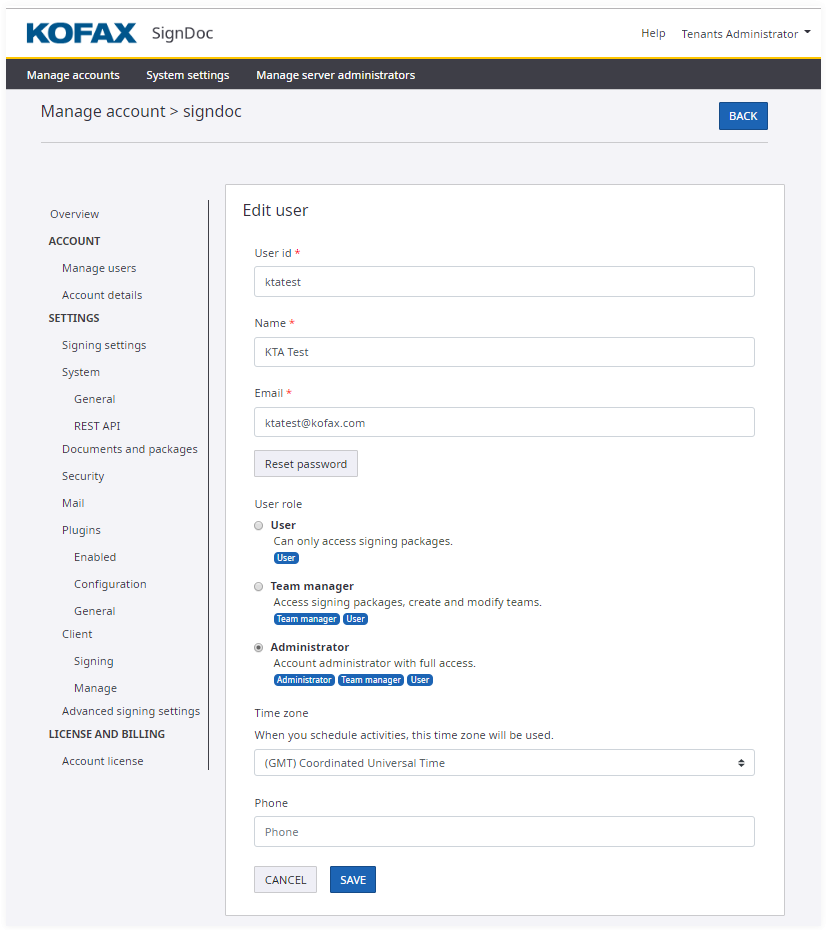Open the Manage accounts menu item

pos(73,75)
